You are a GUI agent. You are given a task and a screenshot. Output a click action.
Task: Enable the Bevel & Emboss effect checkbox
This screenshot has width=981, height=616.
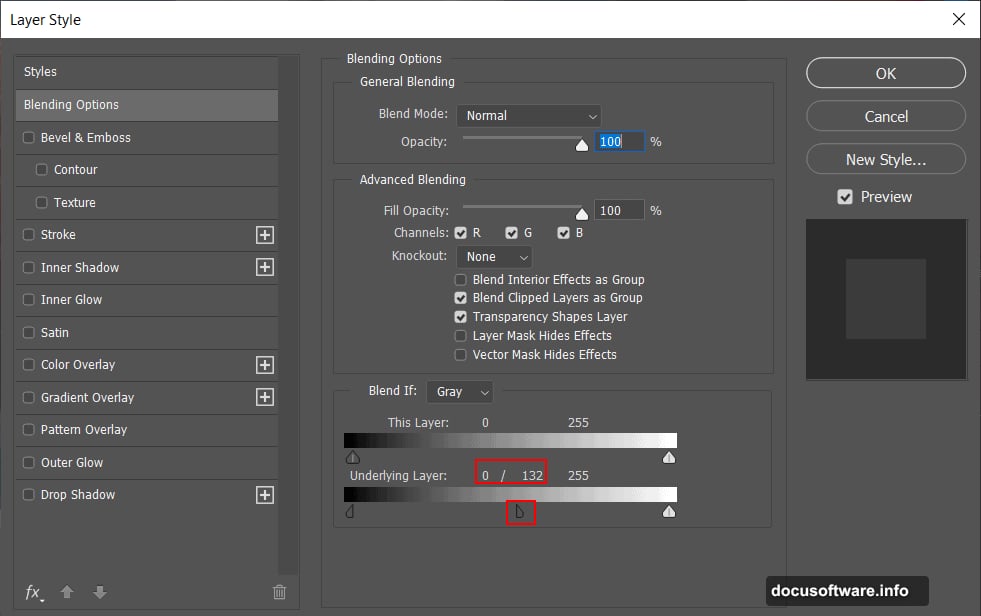pyautogui.click(x=28, y=137)
